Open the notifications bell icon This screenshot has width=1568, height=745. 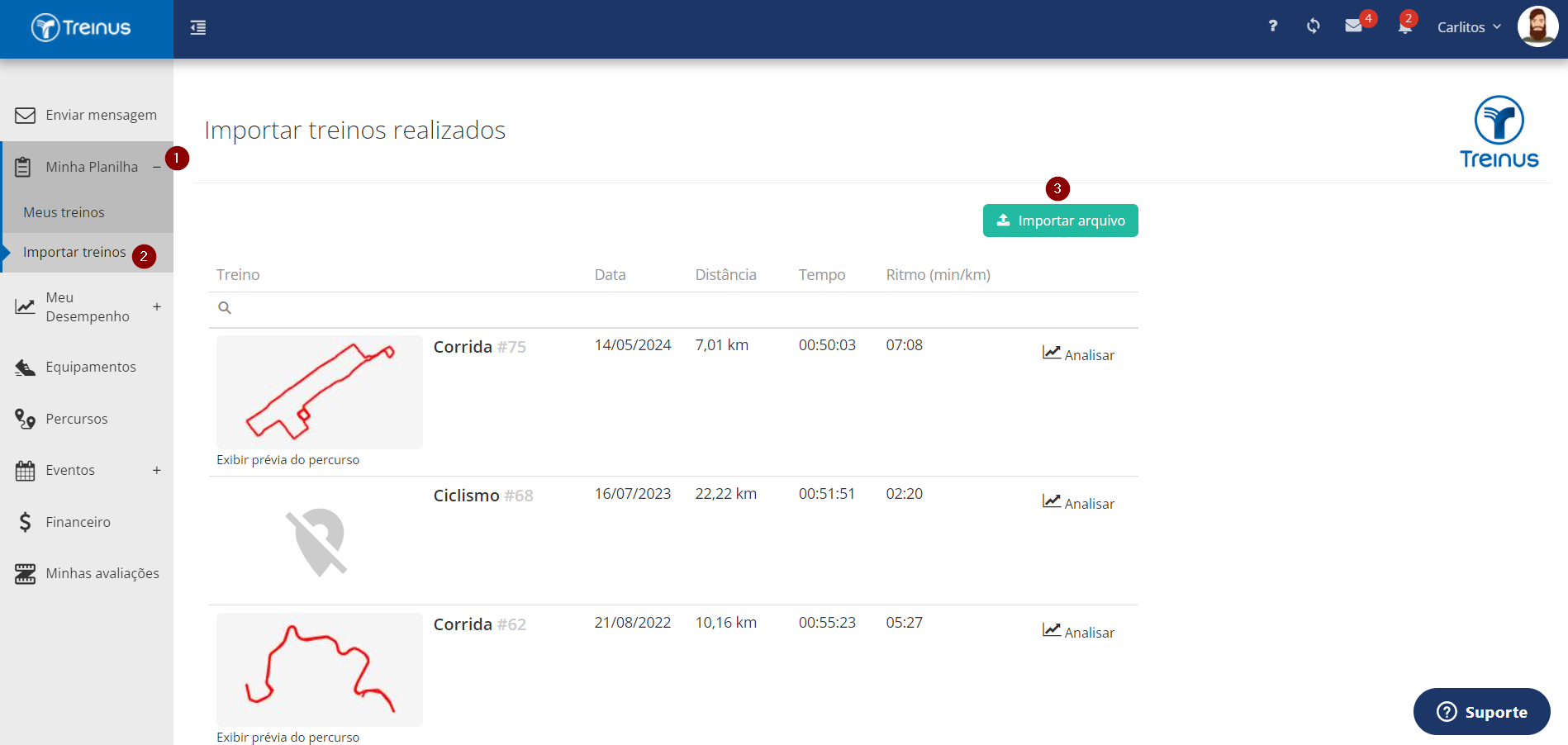tap(1404, 27)
